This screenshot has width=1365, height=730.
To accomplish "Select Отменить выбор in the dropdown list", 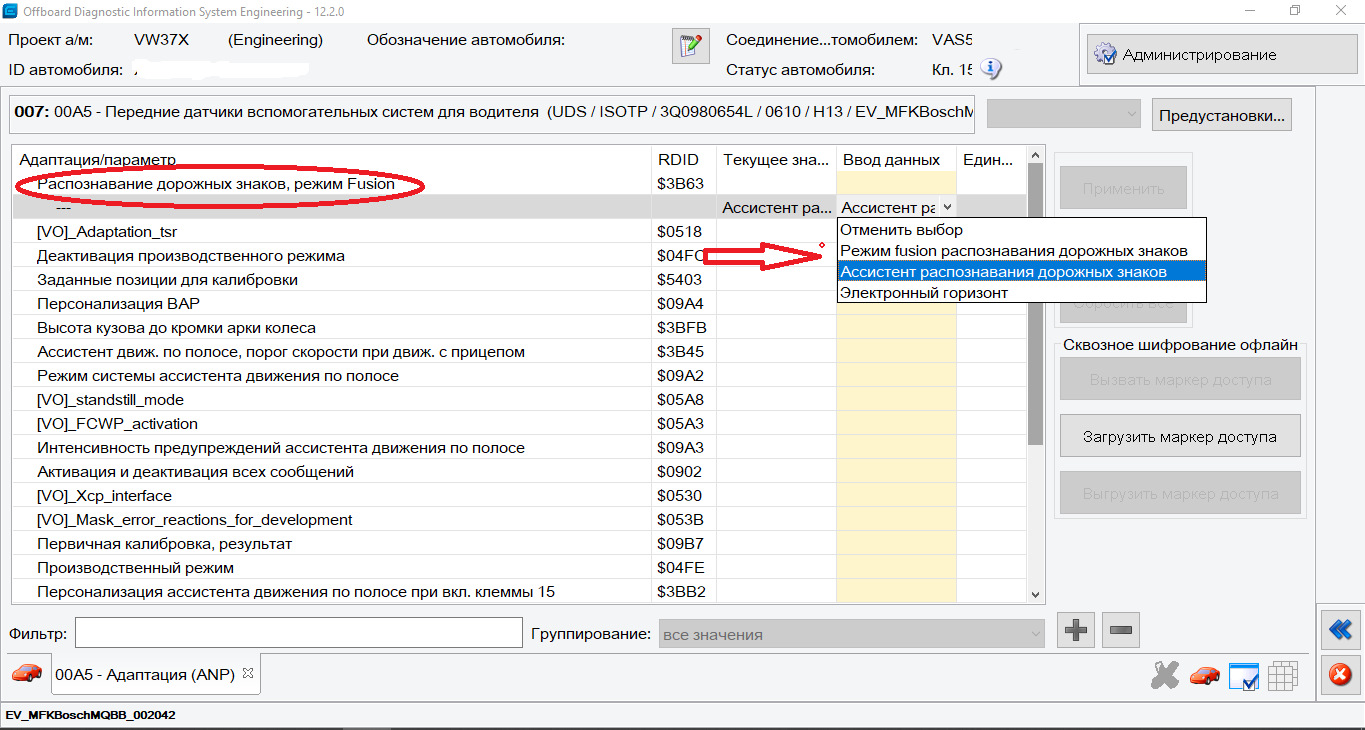I will (1021, 230).
